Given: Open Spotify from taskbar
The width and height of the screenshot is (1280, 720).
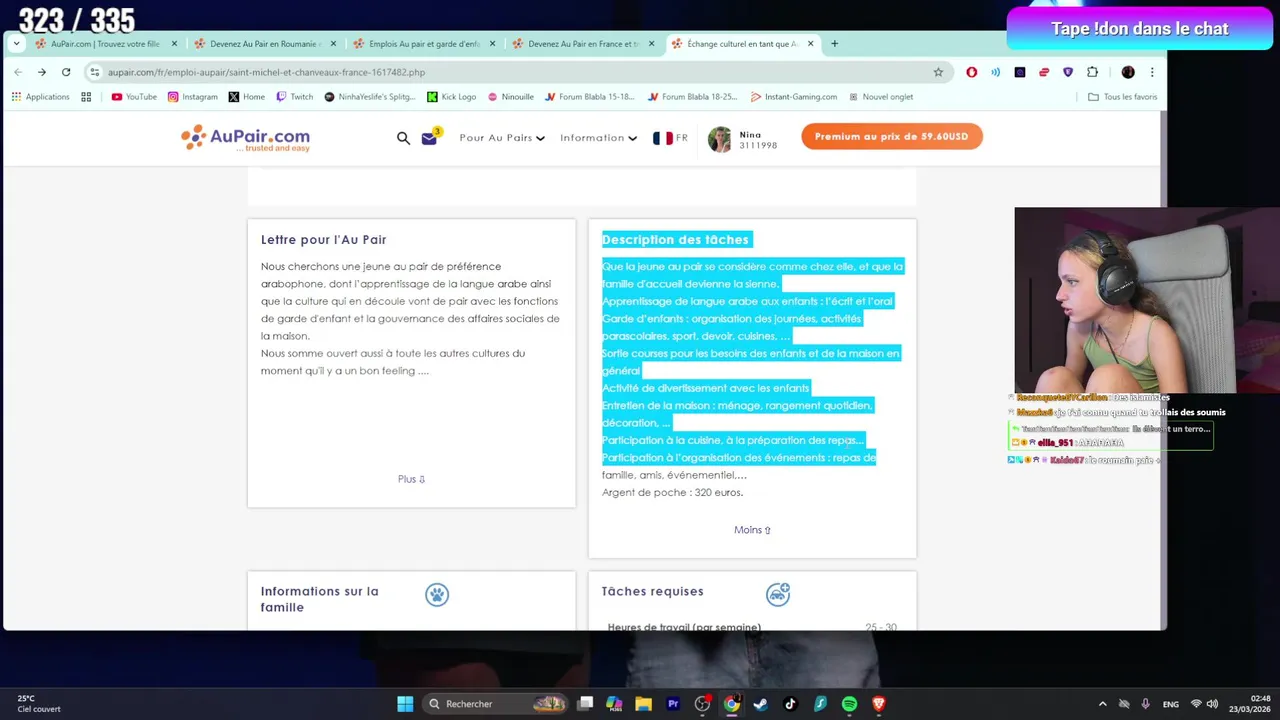Looking at the screenshot, I should 849,704.
